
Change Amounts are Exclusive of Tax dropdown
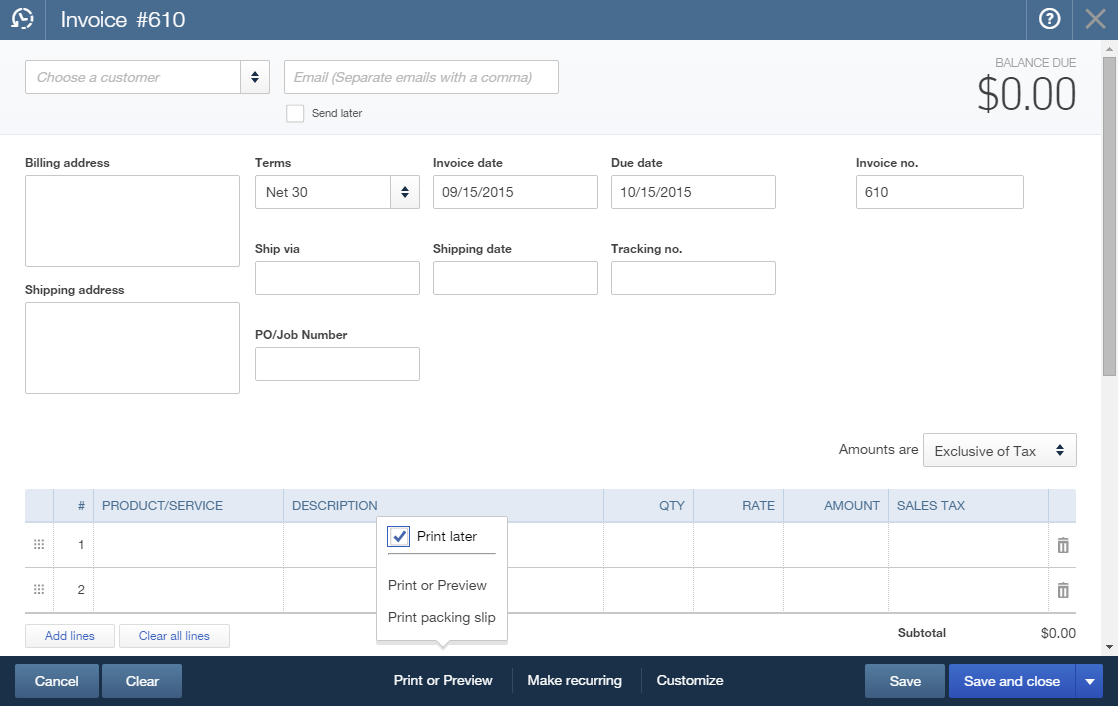1000,451
